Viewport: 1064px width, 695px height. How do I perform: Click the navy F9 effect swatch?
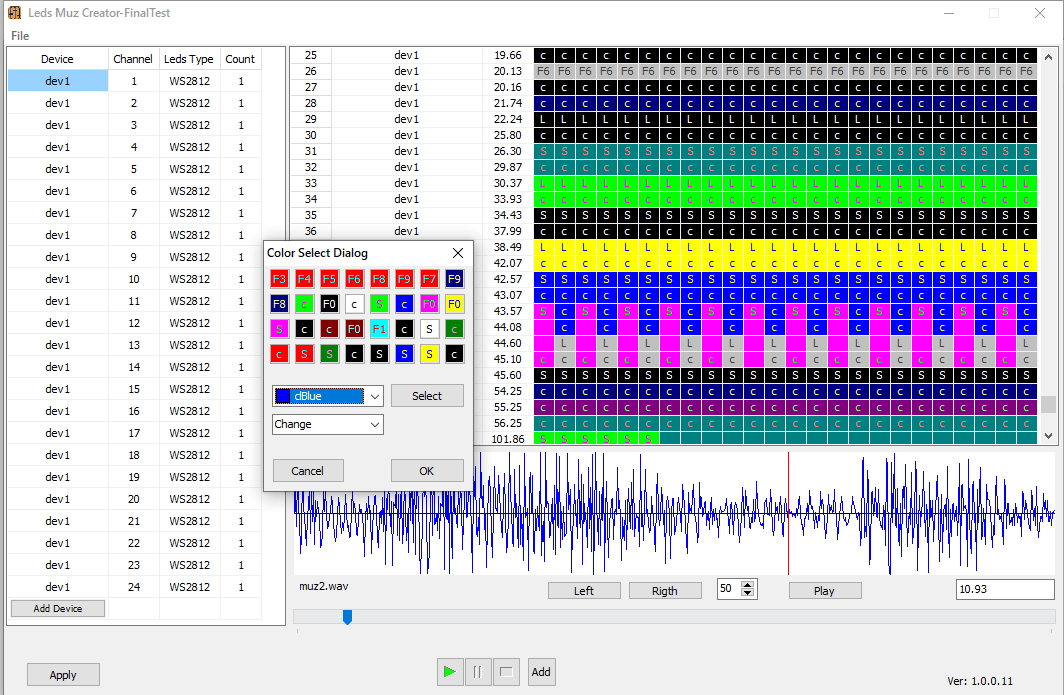(x=454, y=279)
